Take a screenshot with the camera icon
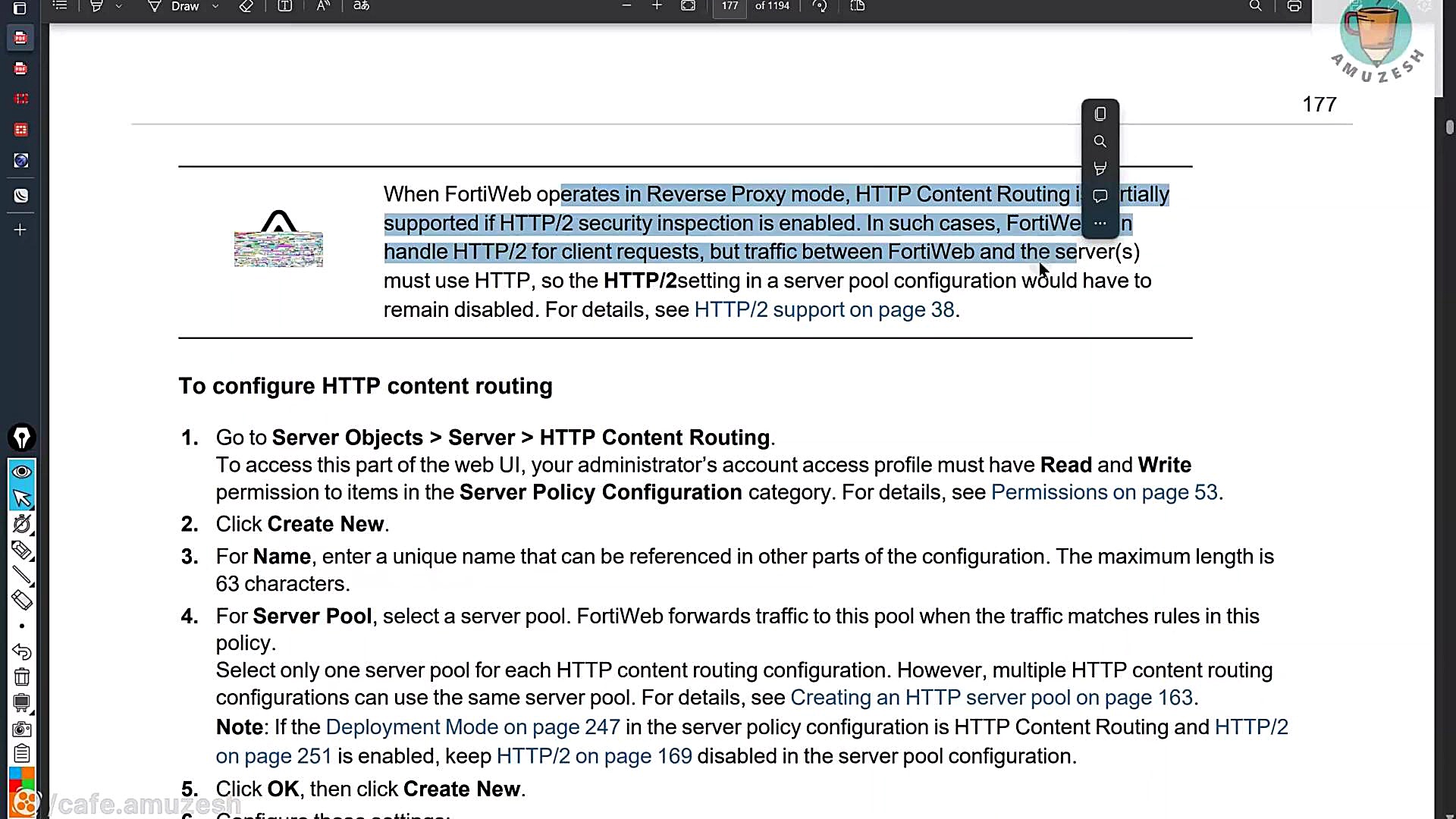This screenshot has height=819, width=1456. pyautogui.click(x=22, y=730)
